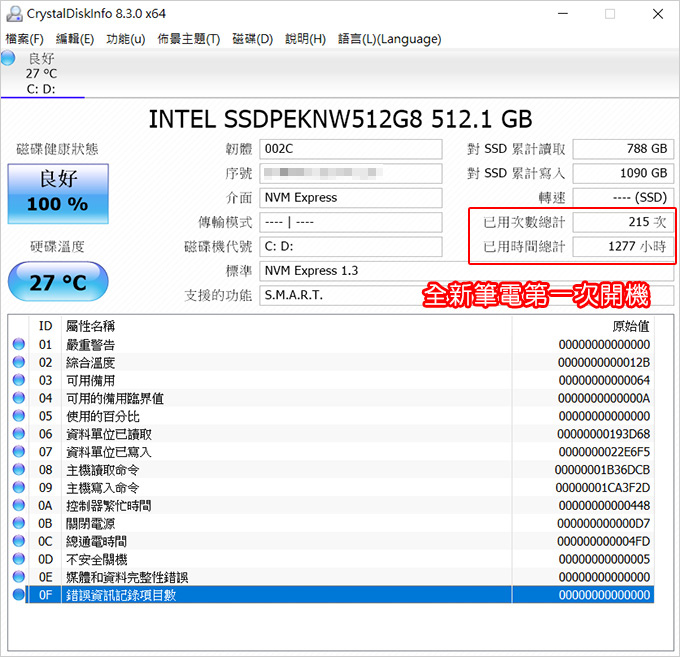Image resolution: width=680 pixels, height=657 pixels.
Task: Click the CrystalDiskInfo app icon in title bar
Action: click(x=14, y=14)
